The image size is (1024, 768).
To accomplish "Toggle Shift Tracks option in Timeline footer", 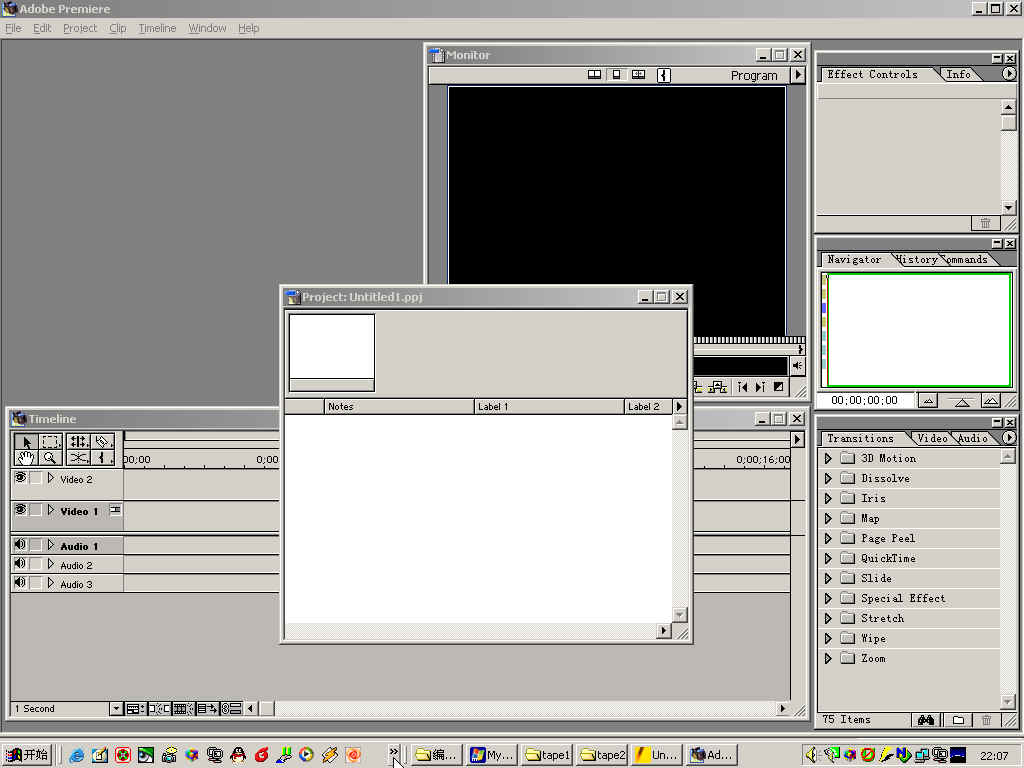I will (x=208, y=709).
